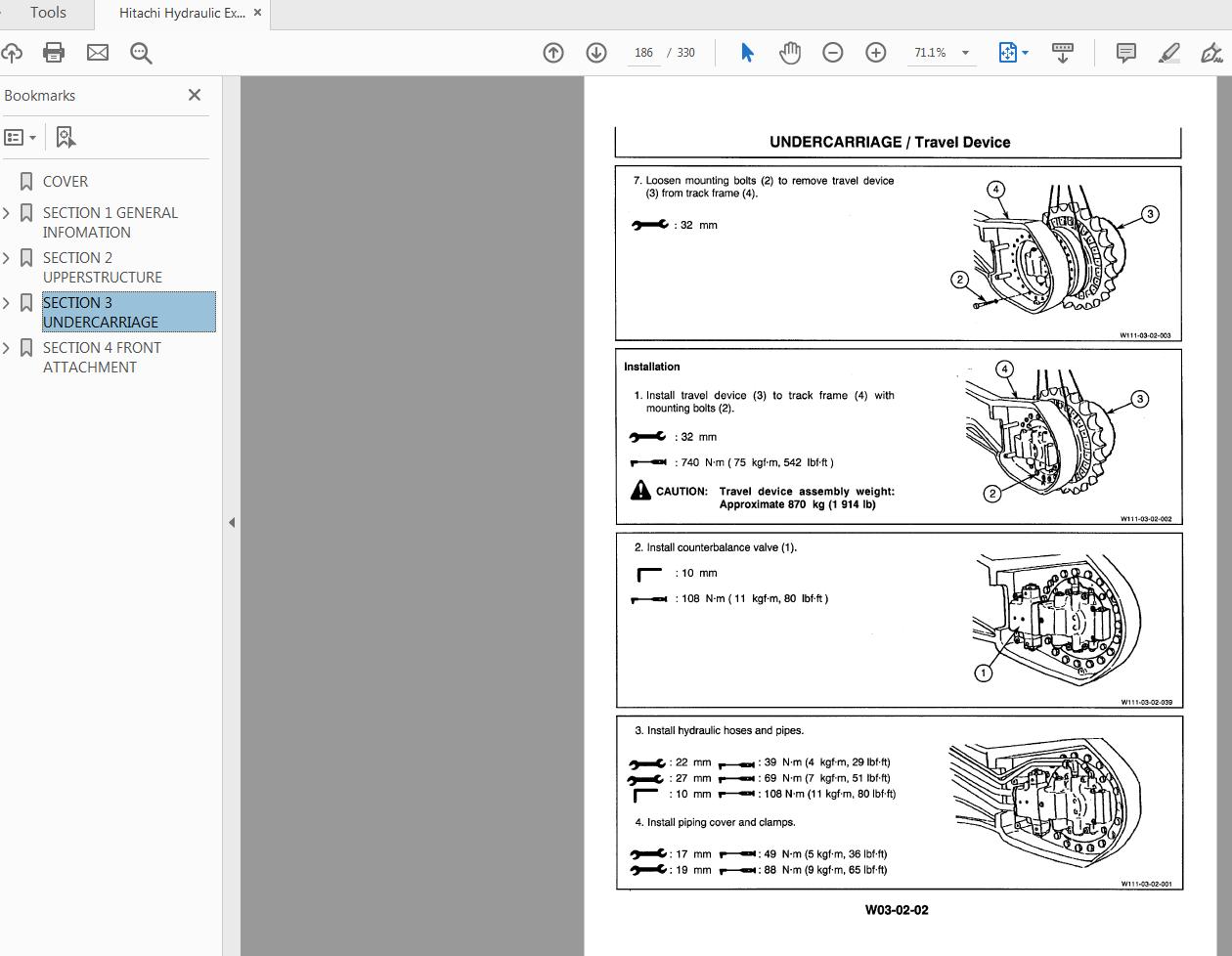
Task: Switch to the Tools tab
Action: [x=46, y=13]
